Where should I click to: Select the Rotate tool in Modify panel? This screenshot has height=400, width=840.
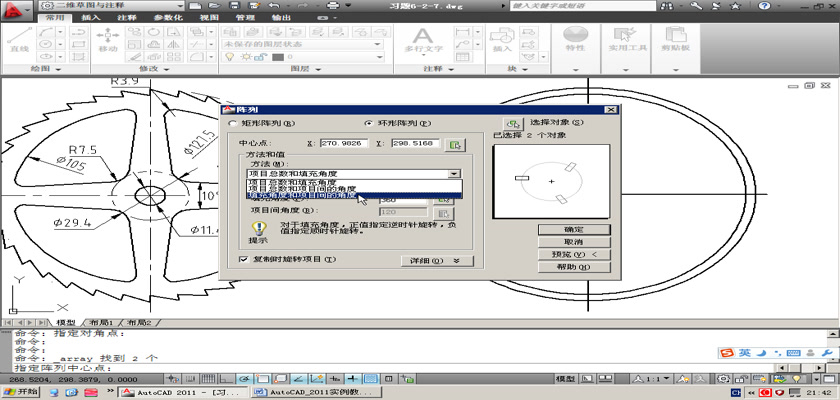[154, 32]
